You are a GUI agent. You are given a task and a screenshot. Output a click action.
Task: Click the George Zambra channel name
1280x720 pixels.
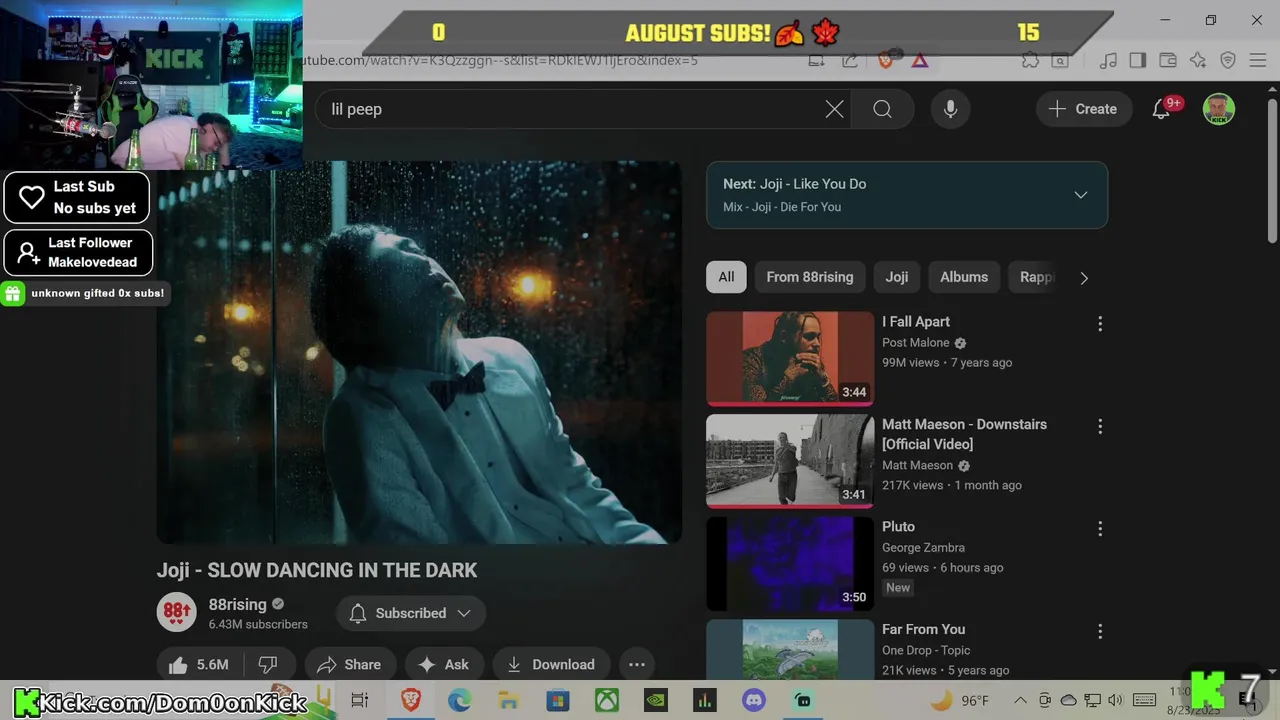click(x=923, y=547)
